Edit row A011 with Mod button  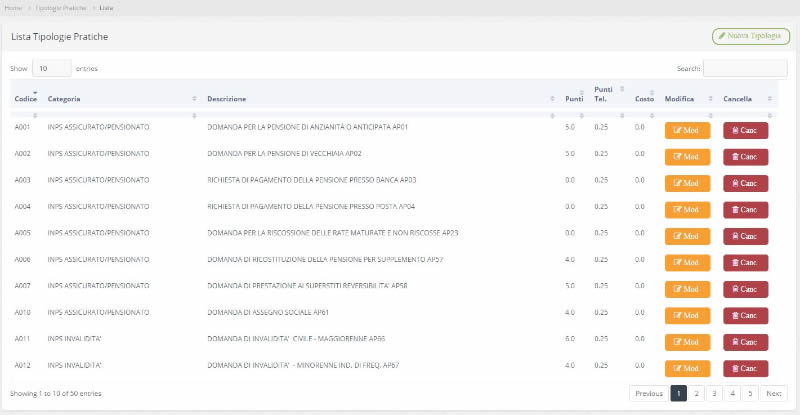pos(687,342)
